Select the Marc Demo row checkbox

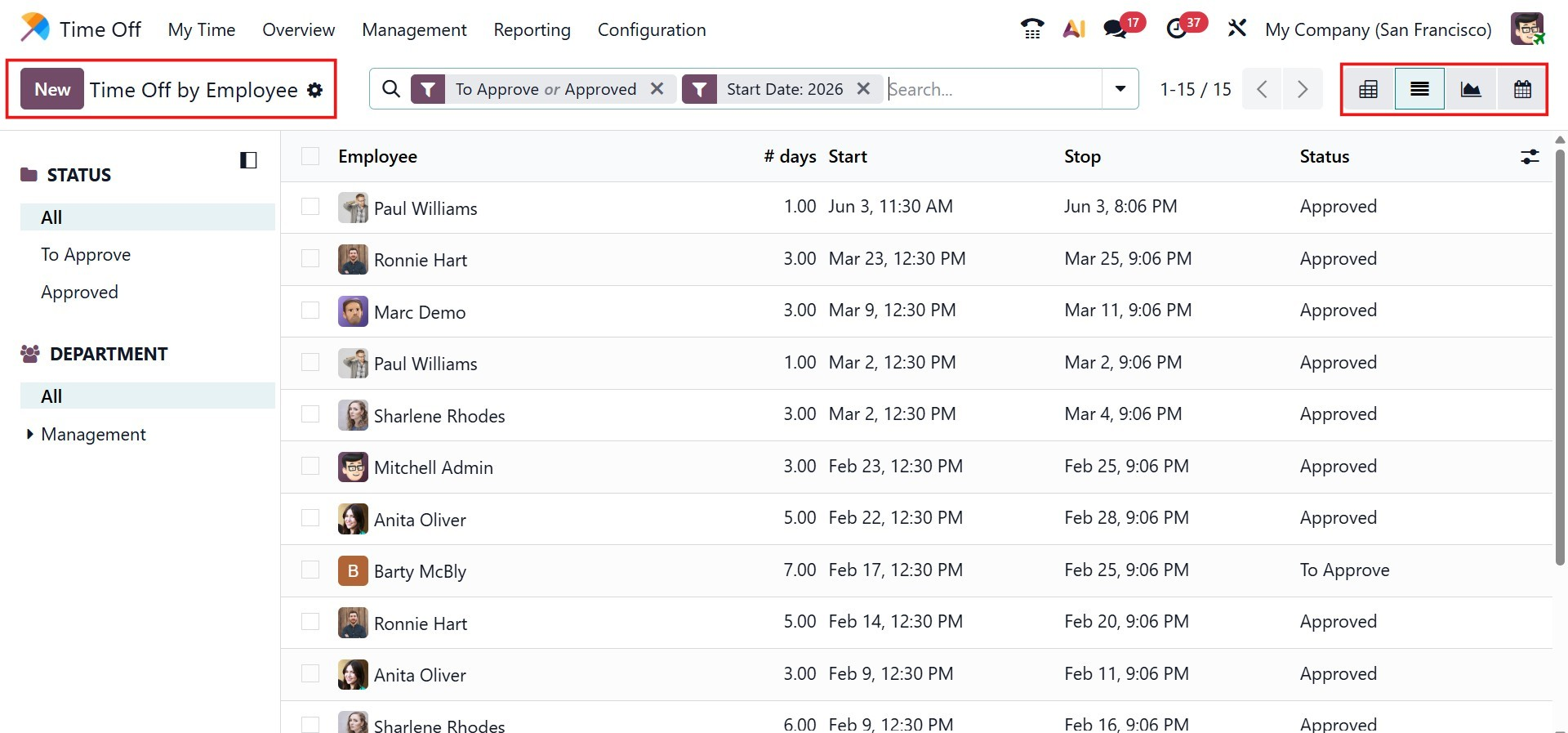coord(310,311)
